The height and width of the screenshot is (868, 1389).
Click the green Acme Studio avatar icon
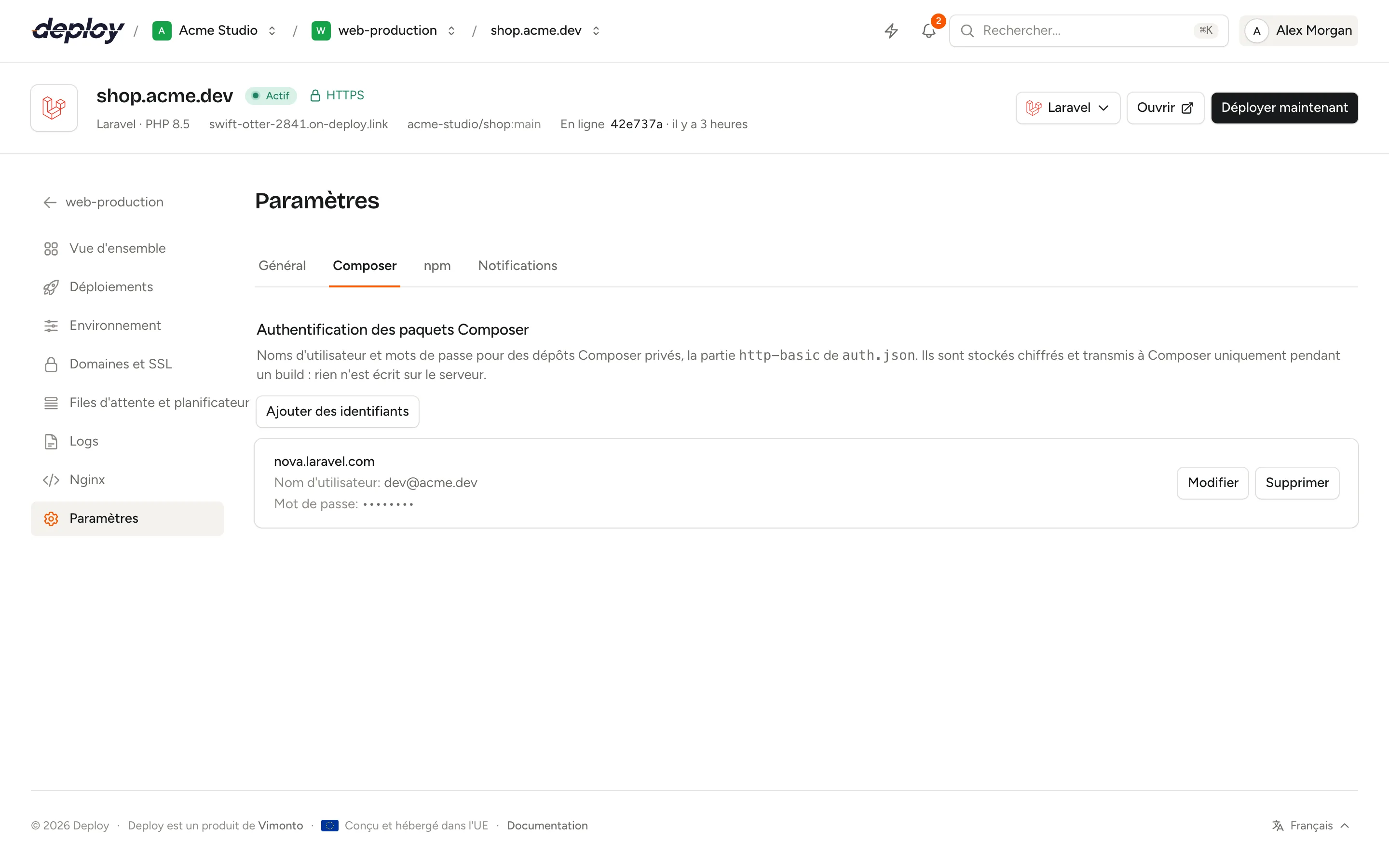(161, 30)
